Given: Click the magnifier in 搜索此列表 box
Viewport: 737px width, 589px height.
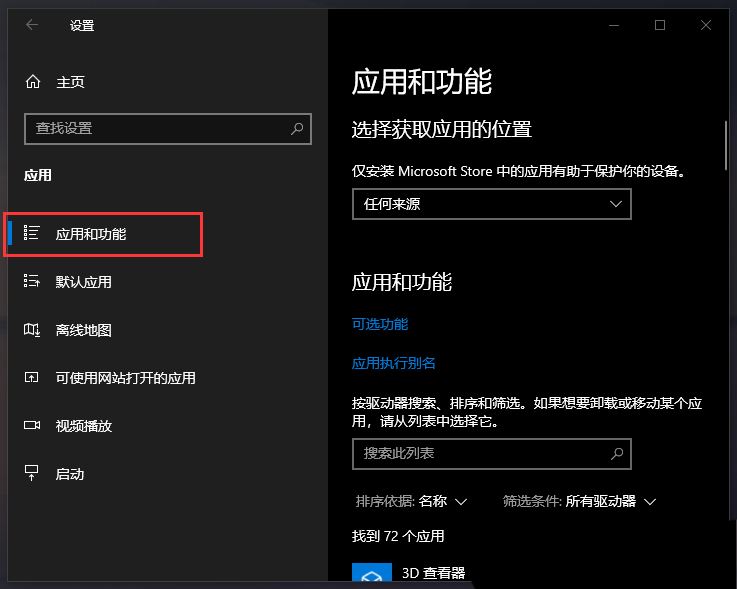Looking at the screenshot, I should [617, 453].
